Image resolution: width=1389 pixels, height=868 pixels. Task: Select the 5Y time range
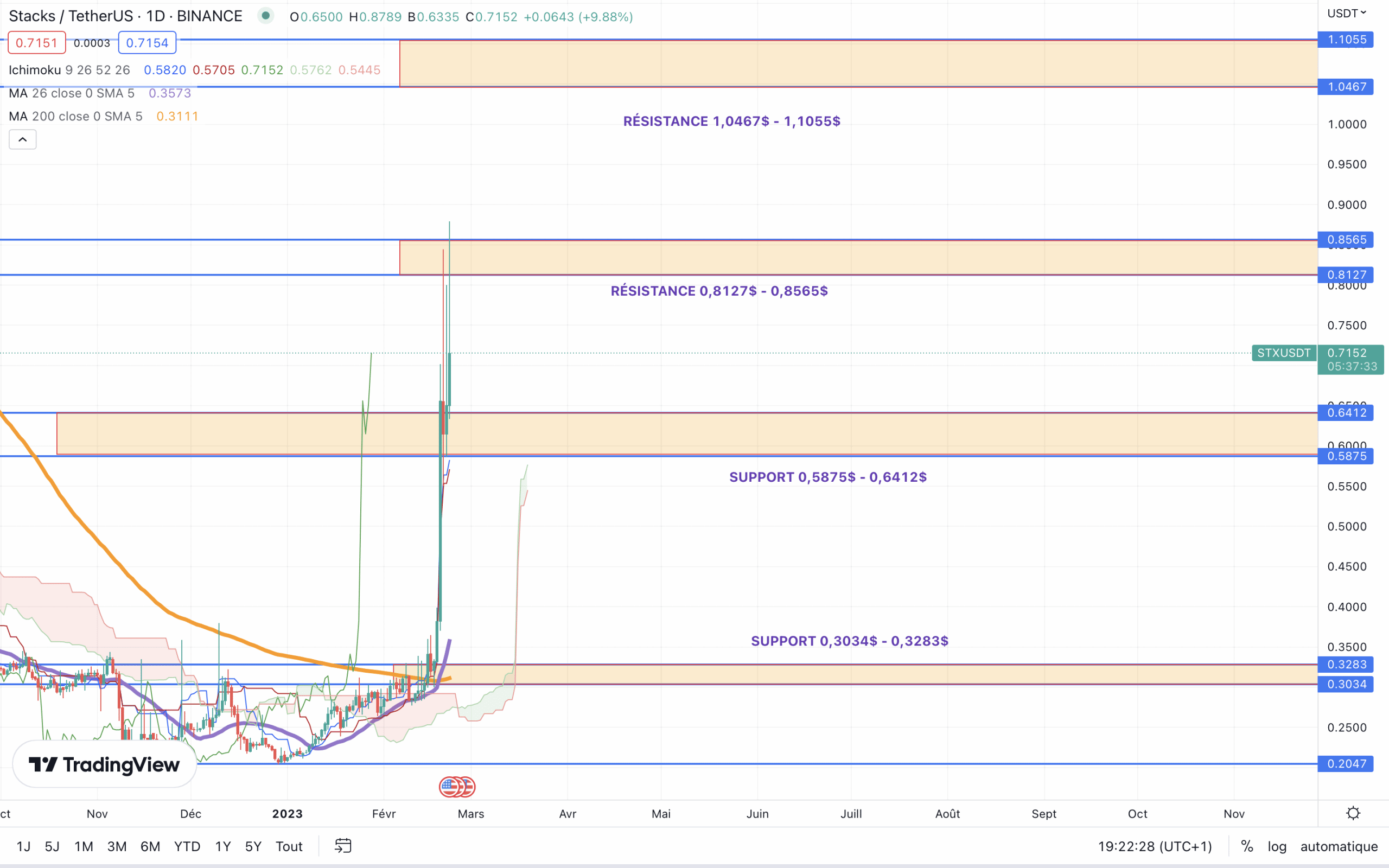point(253,846)
